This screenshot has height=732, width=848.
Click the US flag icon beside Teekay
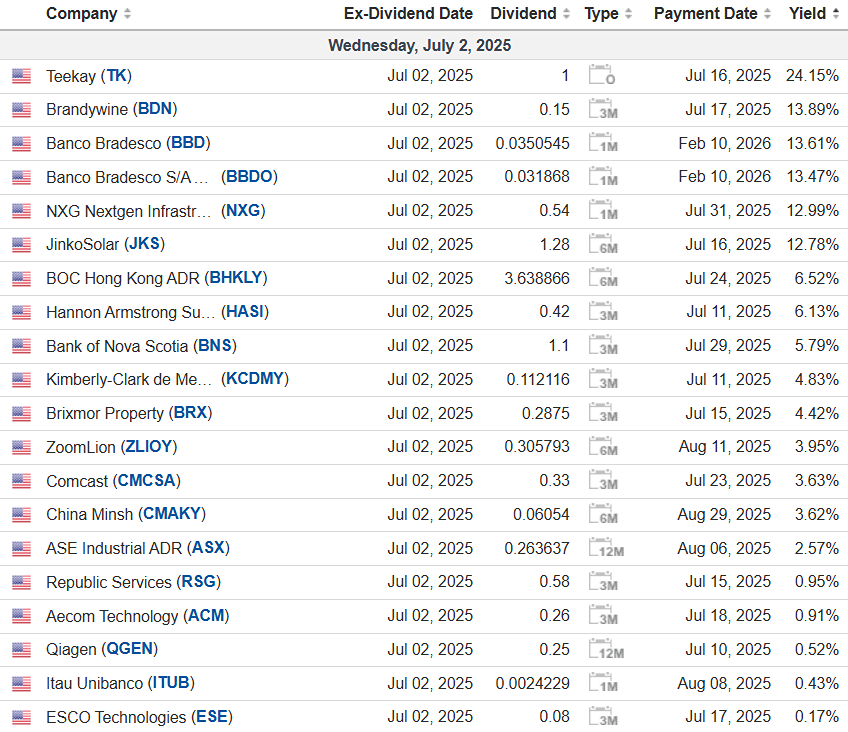click(x=21, y=76)
